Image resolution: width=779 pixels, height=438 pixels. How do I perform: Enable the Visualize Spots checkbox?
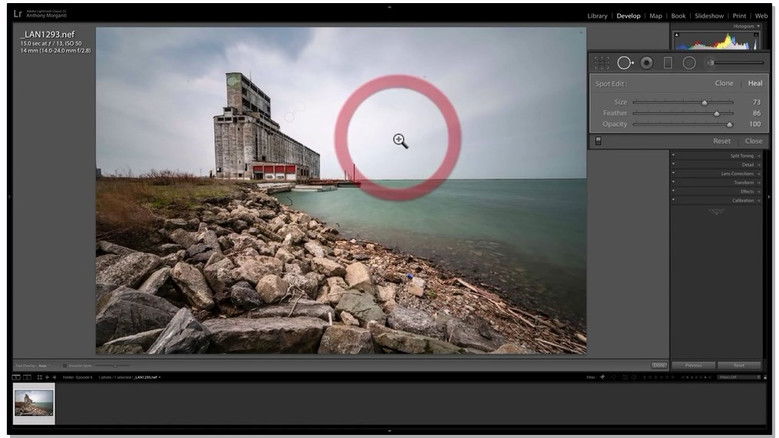point(66,365)
